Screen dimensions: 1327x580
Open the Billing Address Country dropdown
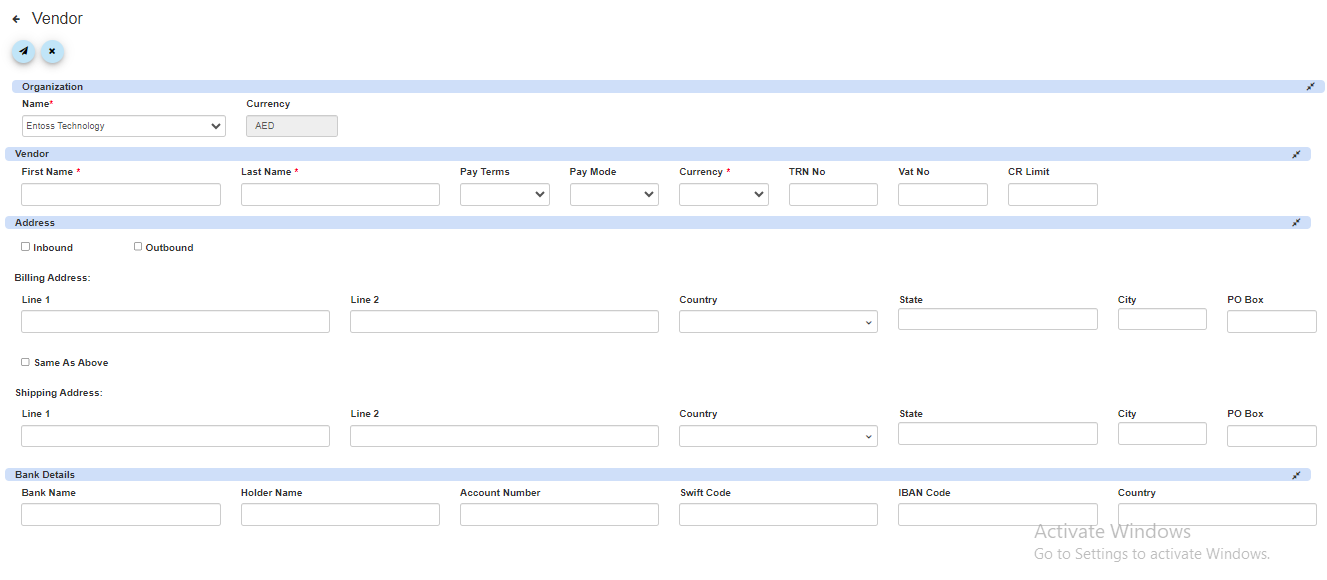coord(778,322)
